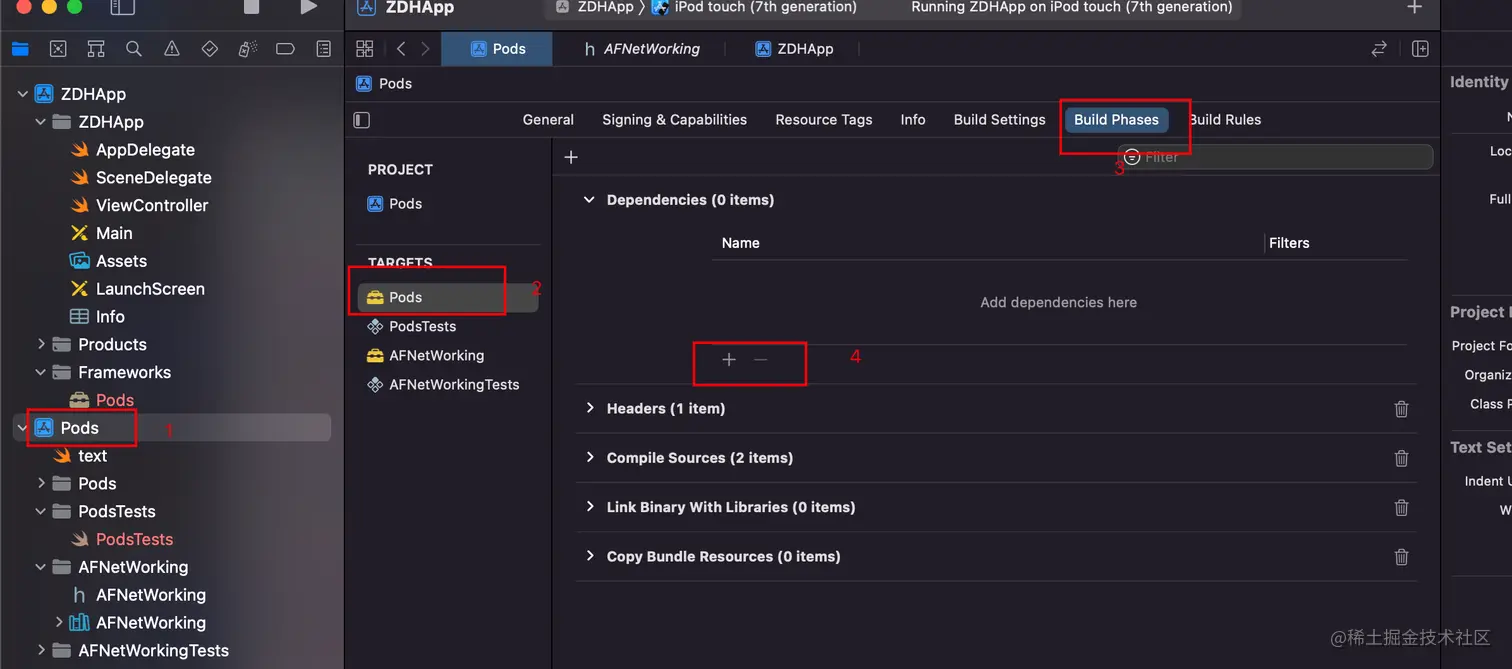The image size is (1512, 669).
Task: Collapse the ZDHApp project tree
Action: coord(23,94)
